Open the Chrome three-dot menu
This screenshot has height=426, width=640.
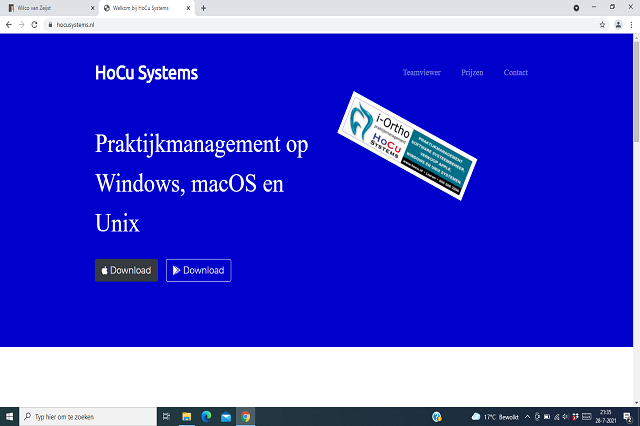click(x=631, y=25)
